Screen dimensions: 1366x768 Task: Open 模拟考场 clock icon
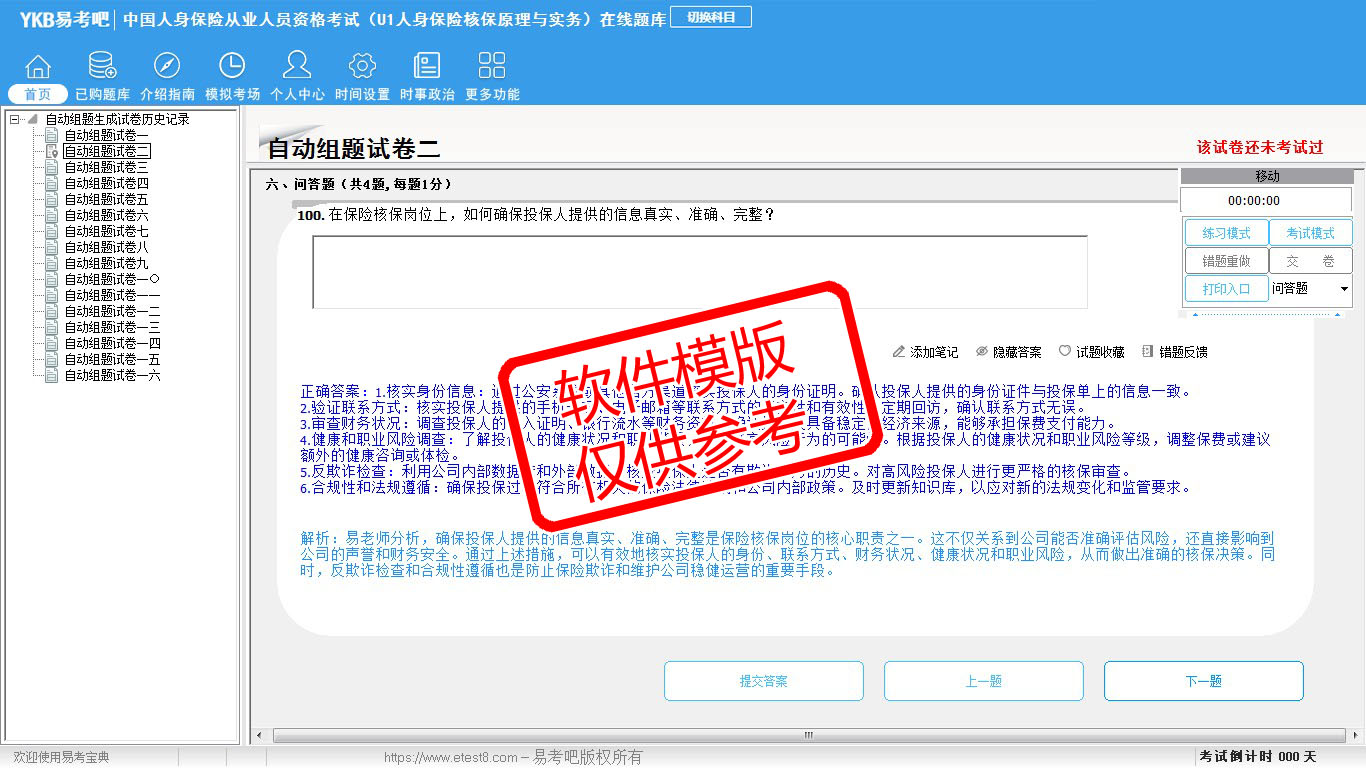pos(232,67)
